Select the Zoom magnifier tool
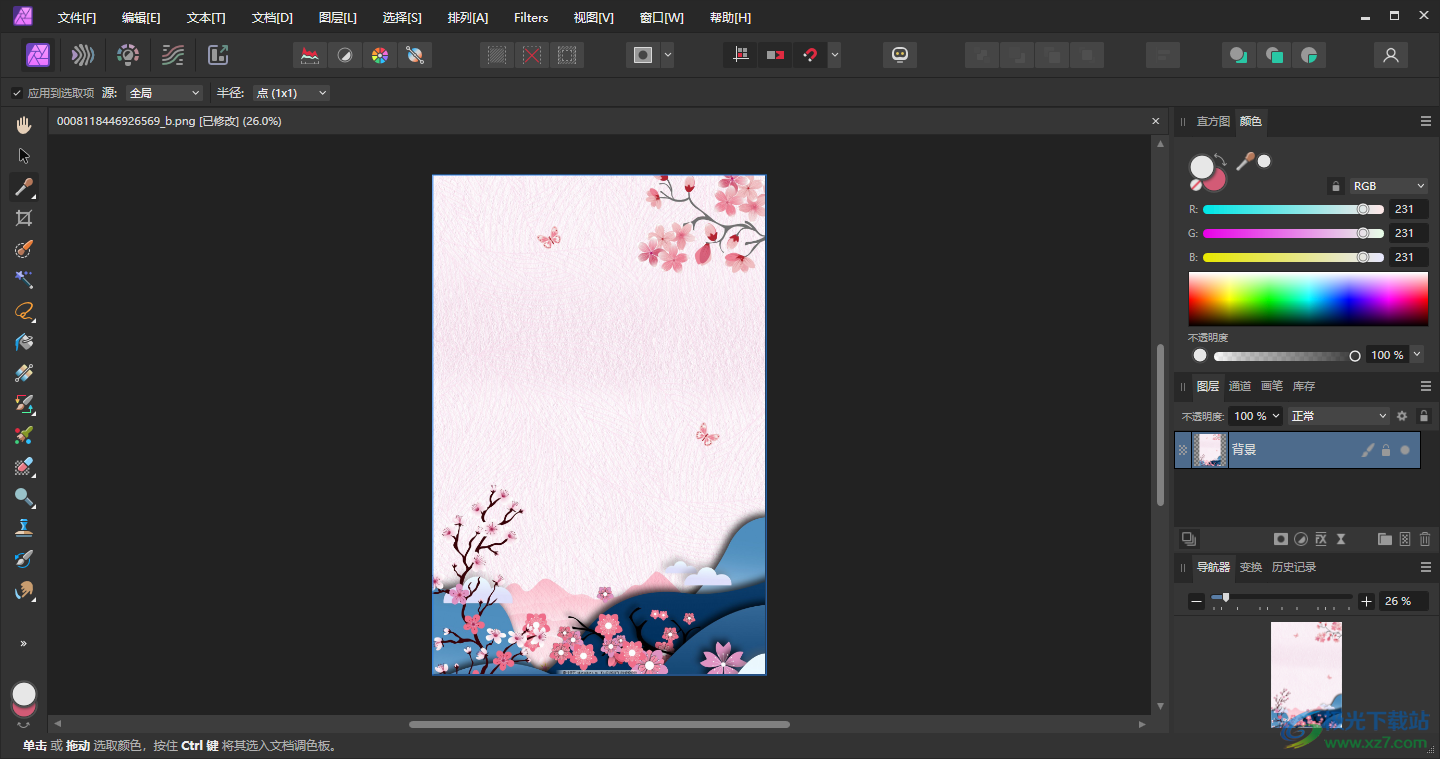1440x759 pixels. (24, 497)
